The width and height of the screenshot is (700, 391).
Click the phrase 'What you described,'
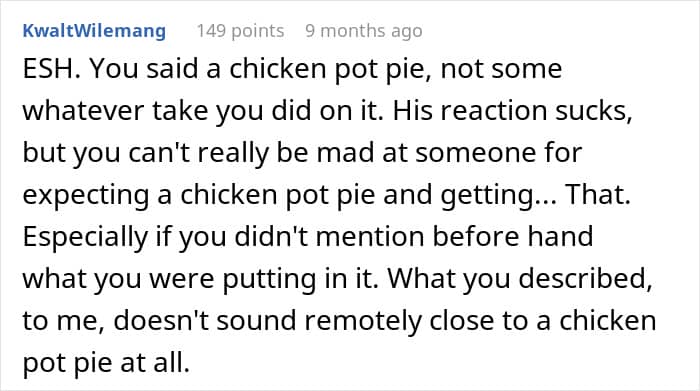click(x=520, y=279)
